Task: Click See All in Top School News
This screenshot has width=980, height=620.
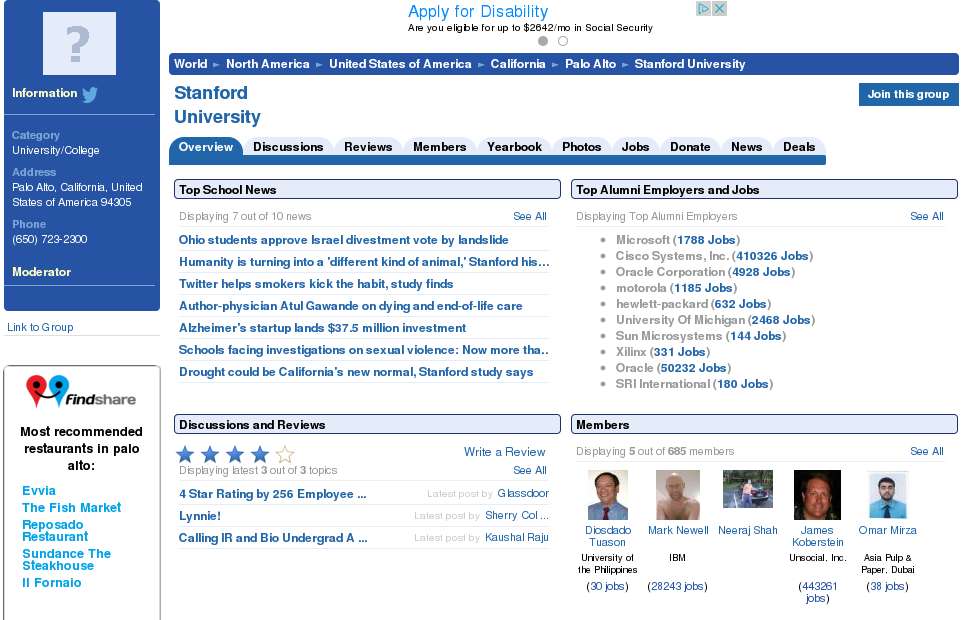Action: click(529, 216)
